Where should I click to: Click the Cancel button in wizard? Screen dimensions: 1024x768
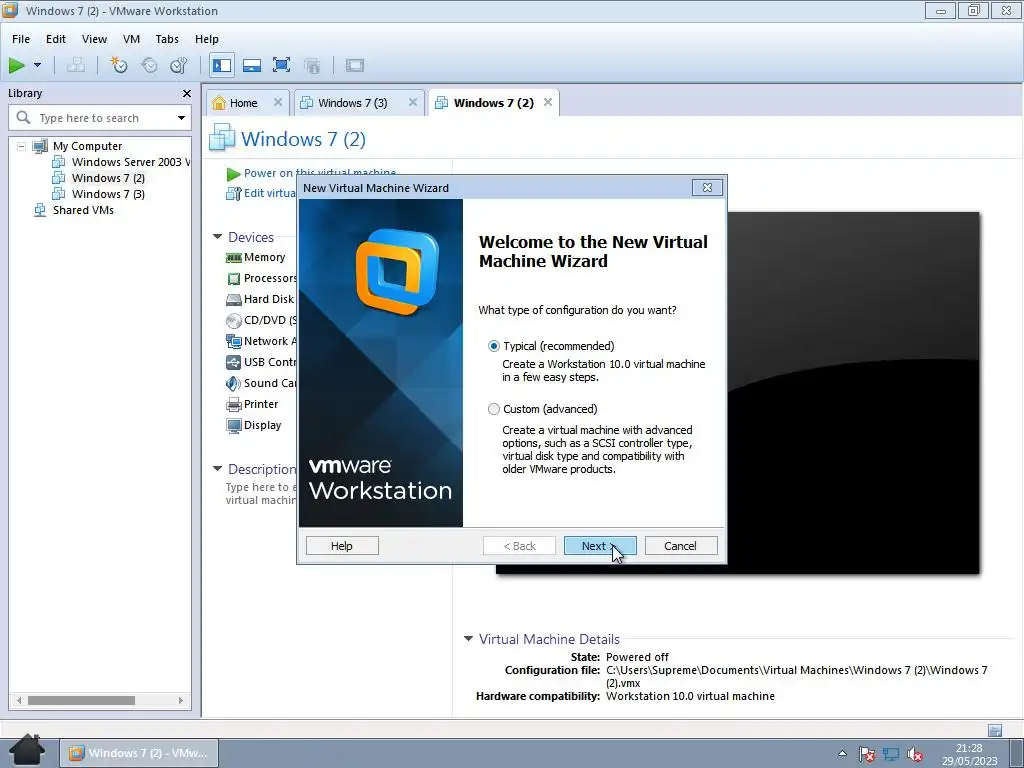(680, 546)
